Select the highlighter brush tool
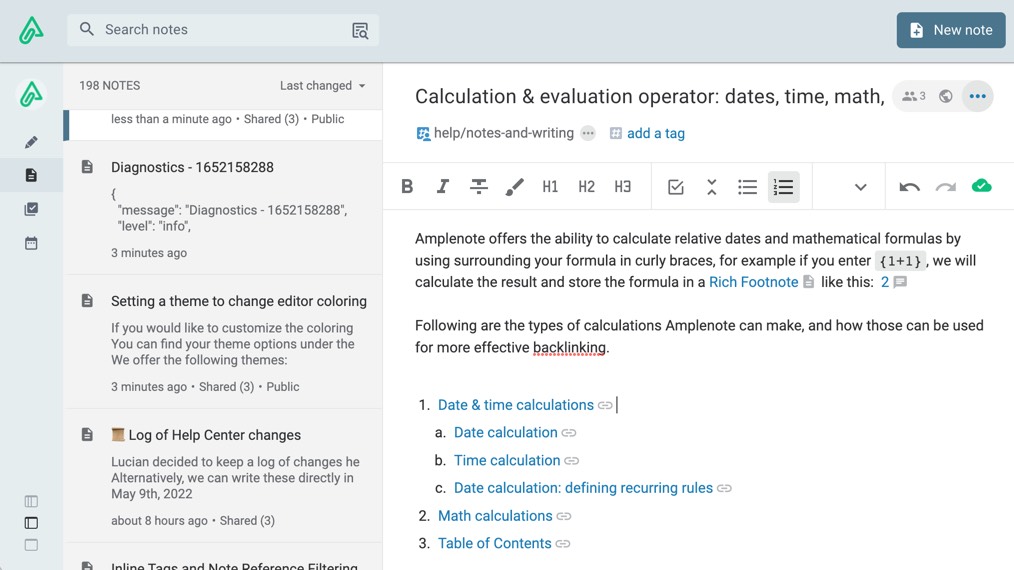This screenshot has height=570, width=1014. [514, 187]
